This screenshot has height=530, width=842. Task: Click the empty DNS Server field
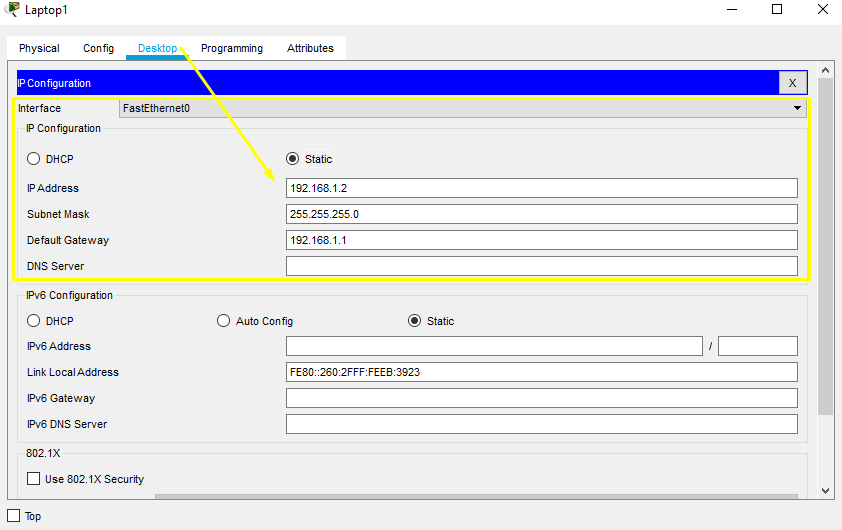541,266
